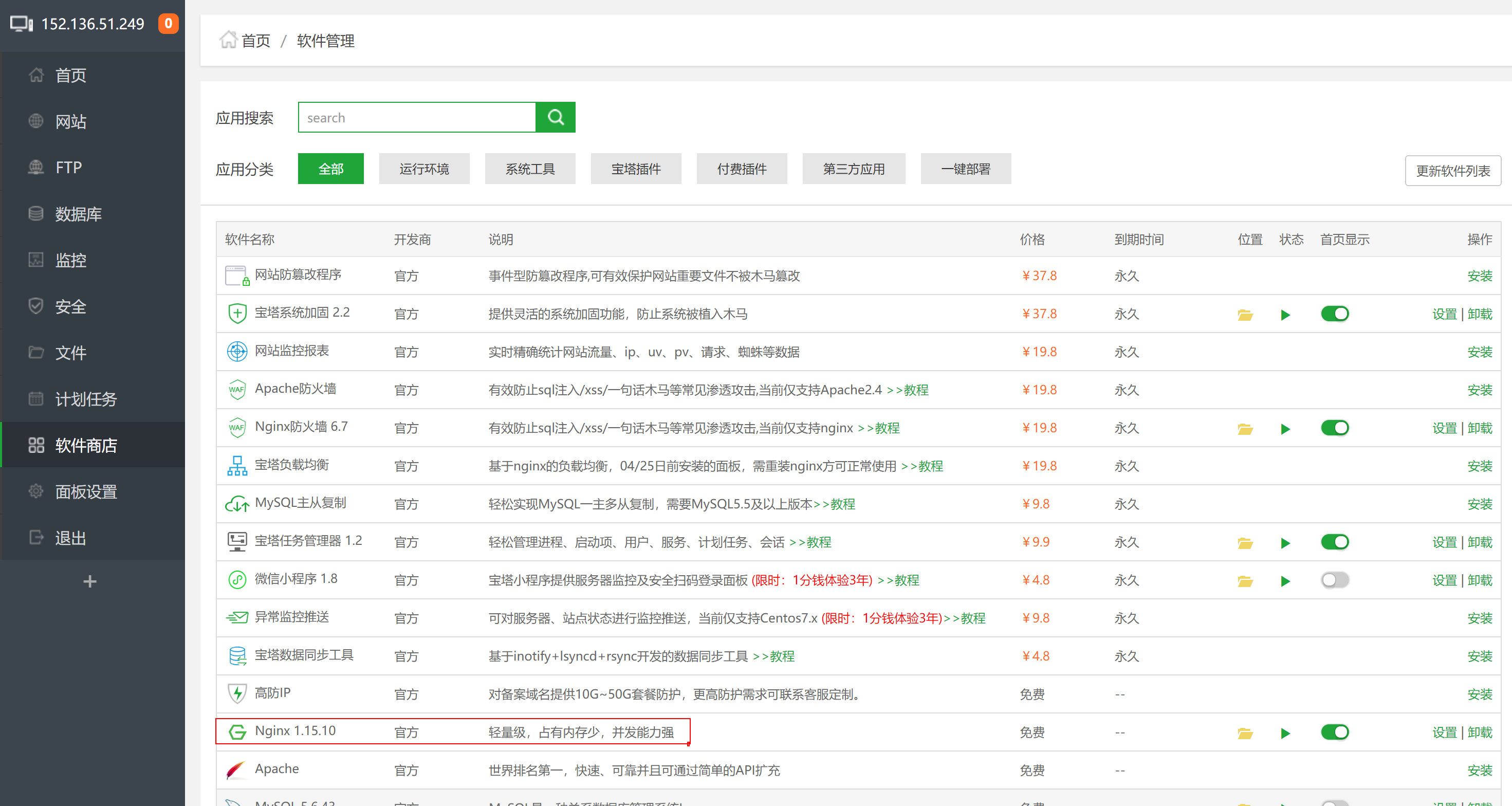The image size is (1512, 806).
Task: Click the 高防IP lightning shield icon
Action: (x=237, y=693)
